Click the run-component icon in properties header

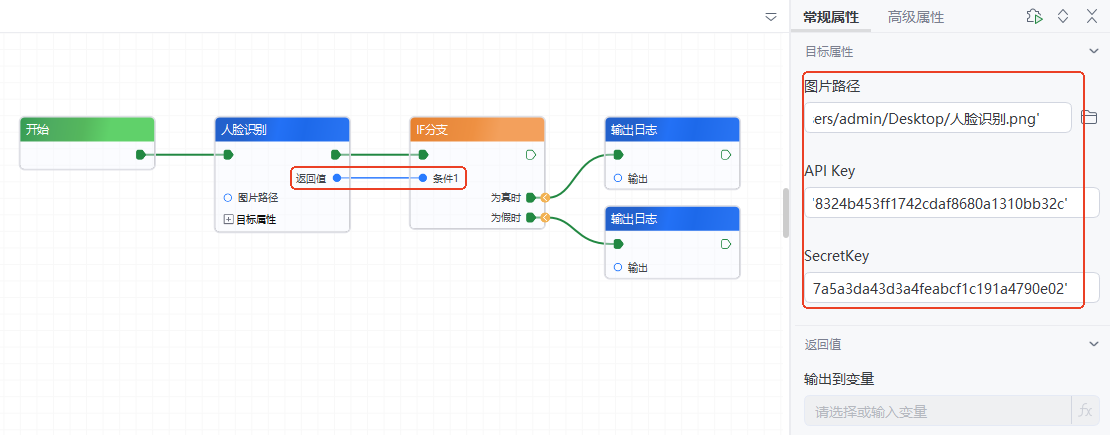click(1035, 16)
